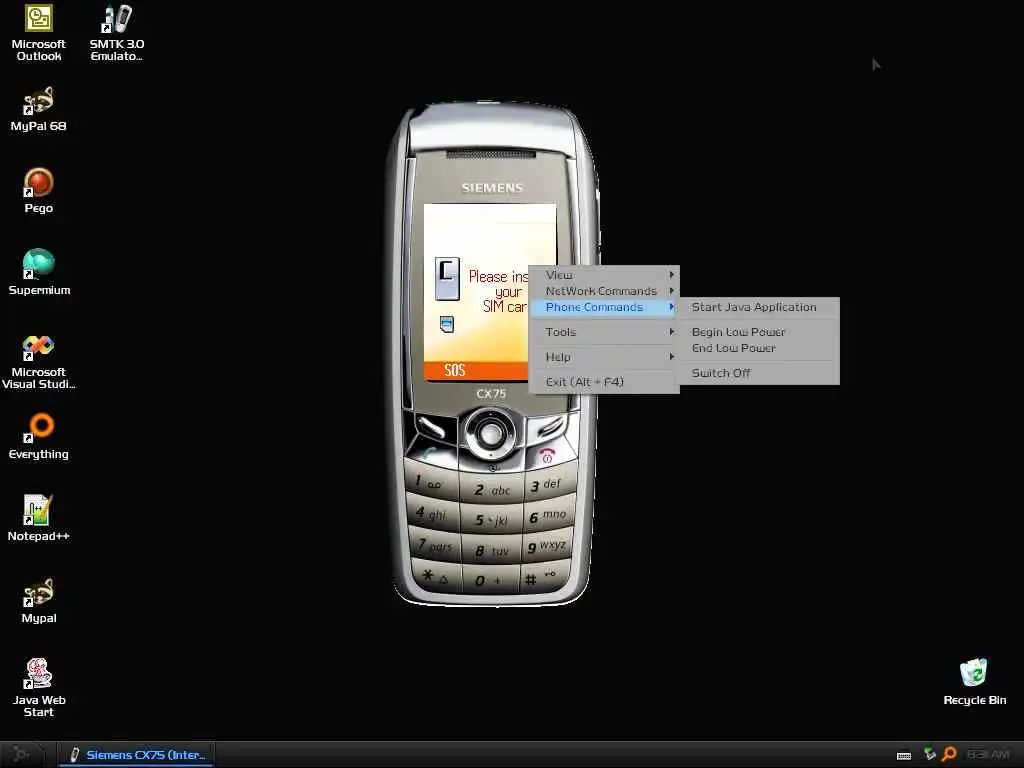The image size is (1024, 768).
Task: Select the Phone Commands menu entry
Action: point(604,307)
